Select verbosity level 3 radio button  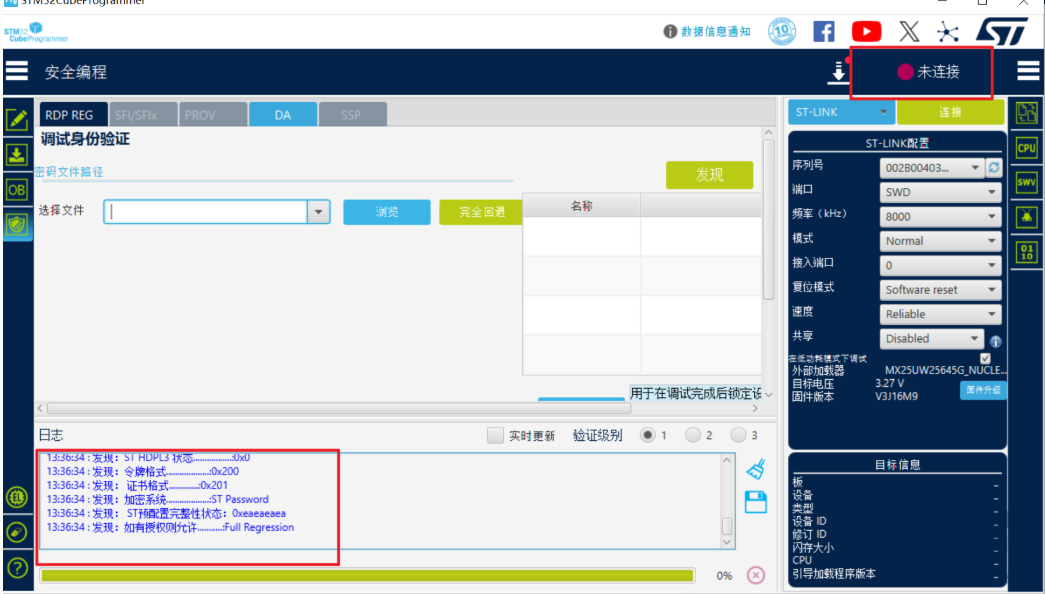pyautogui.click(x=739, y=435)
